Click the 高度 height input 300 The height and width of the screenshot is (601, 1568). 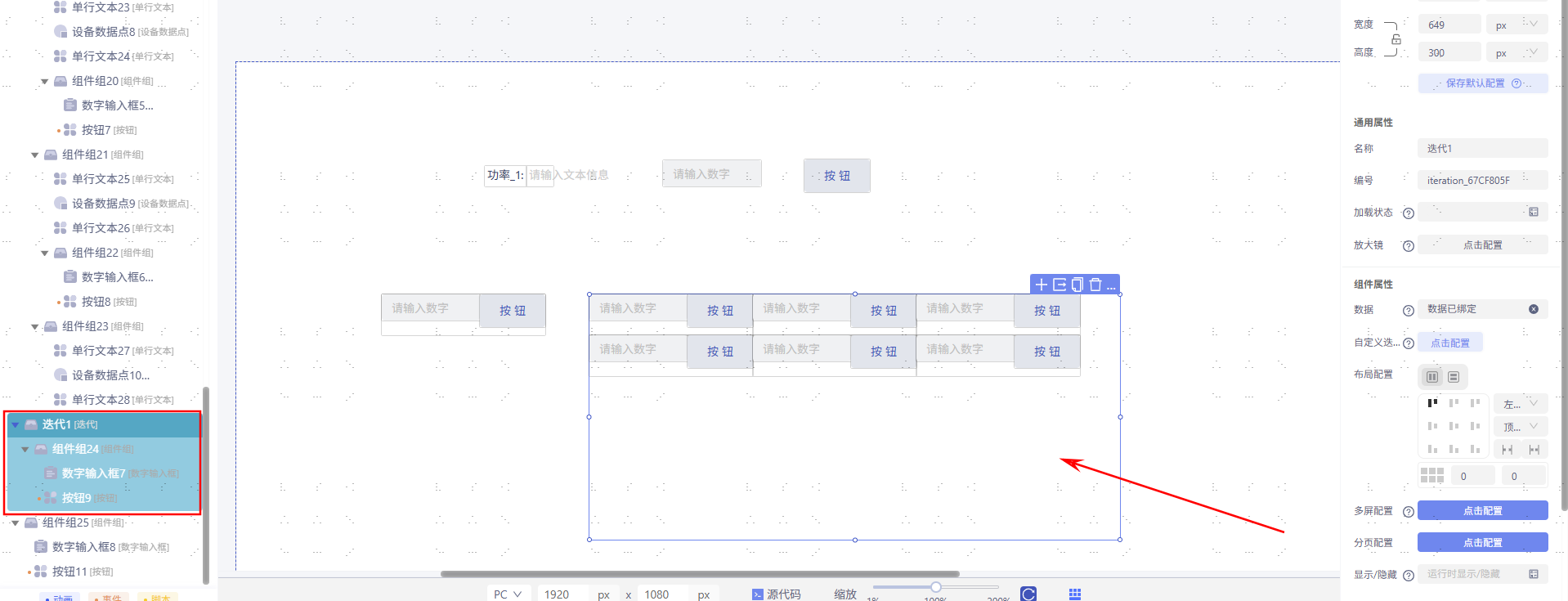pos(1449,52)
